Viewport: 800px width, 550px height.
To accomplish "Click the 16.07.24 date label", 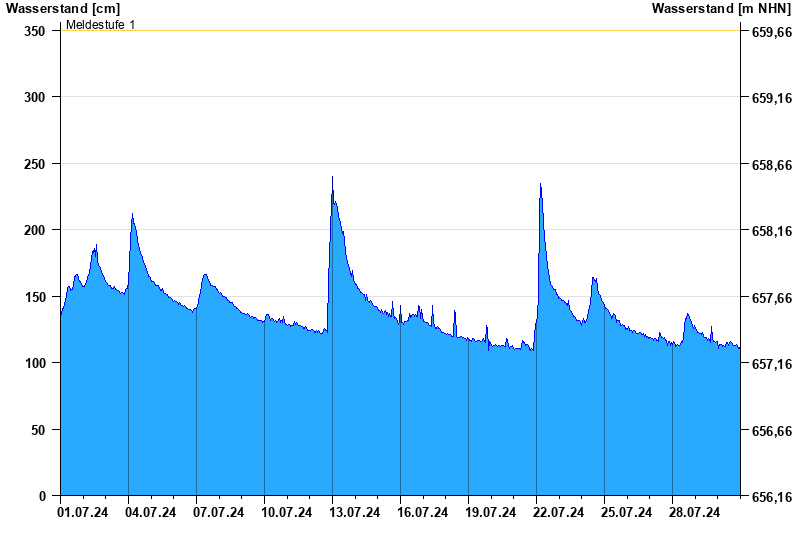I will 422,512.
